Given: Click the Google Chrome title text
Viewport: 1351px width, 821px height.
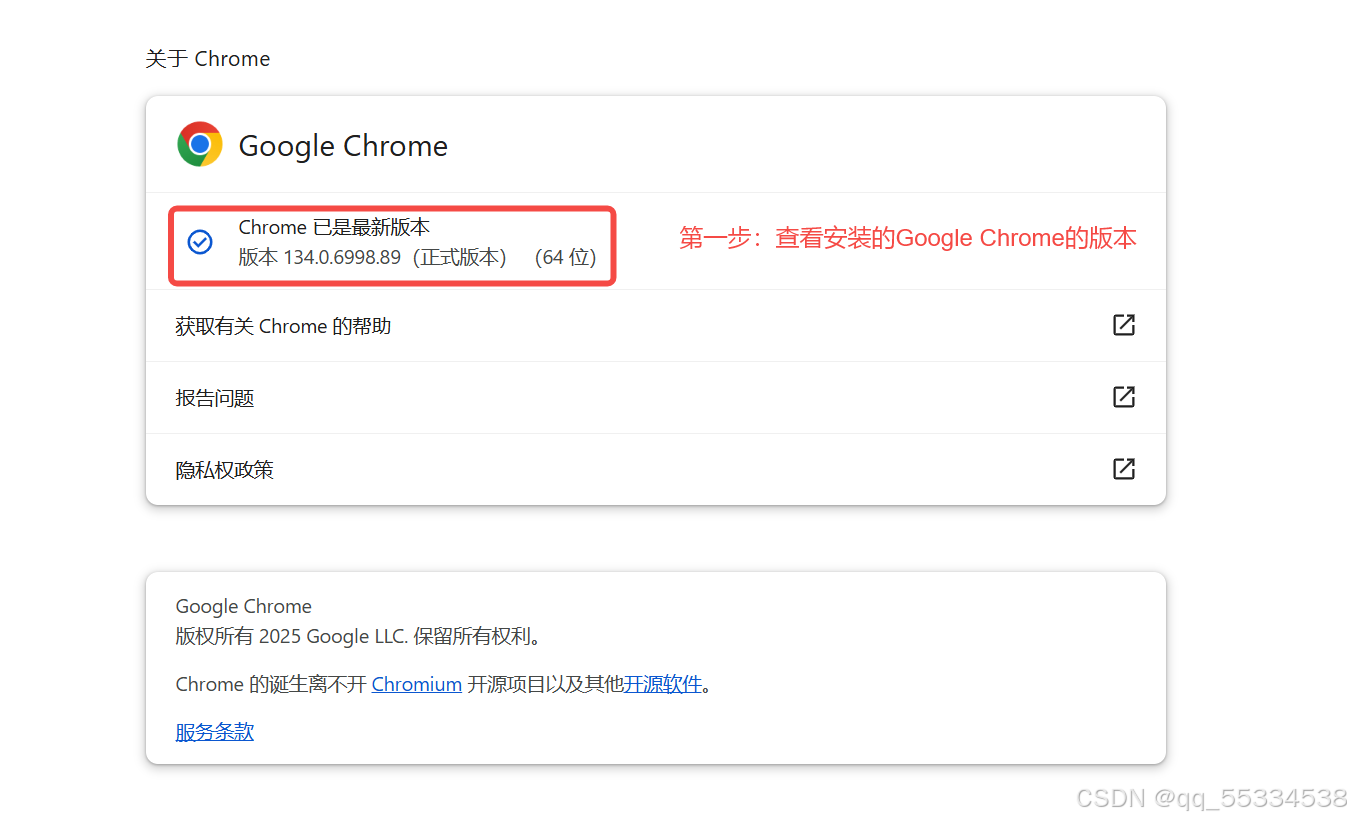Looking at the screenshot, I should [343, 146].
